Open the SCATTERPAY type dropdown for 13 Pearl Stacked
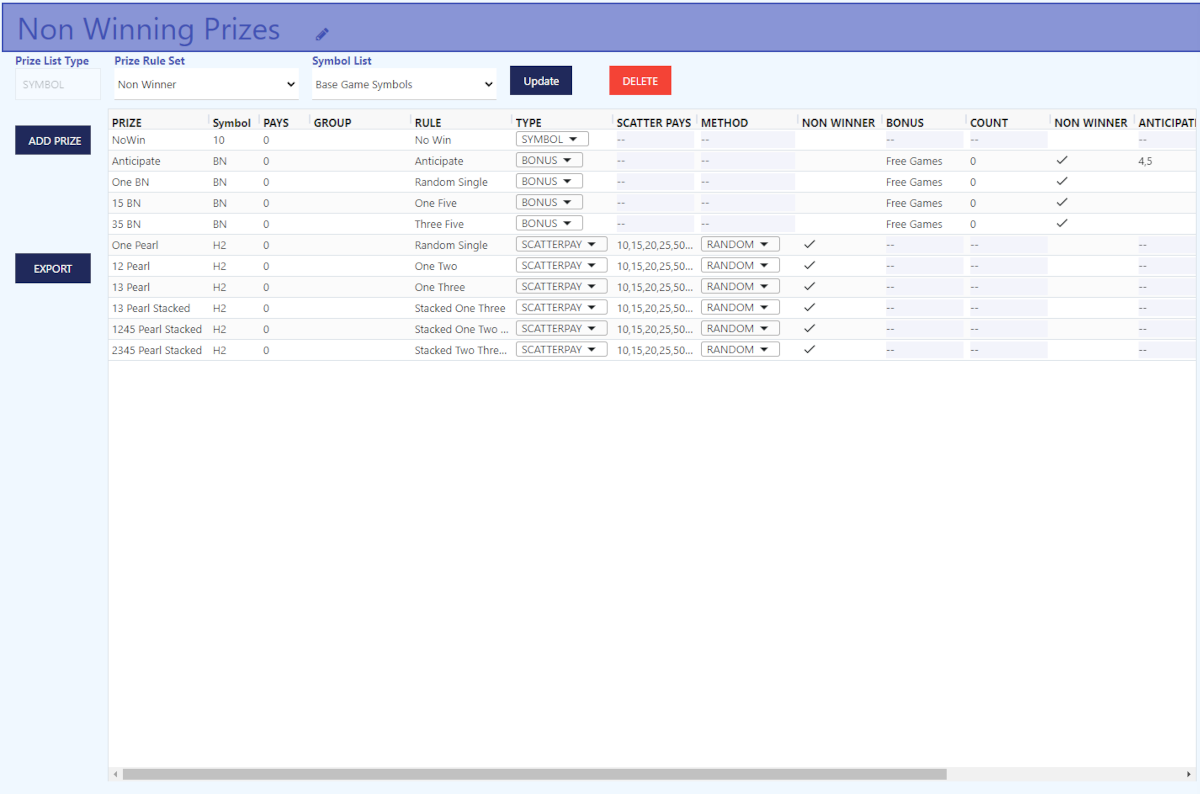This screenshot has height=794, width=1200. (560, 308)
